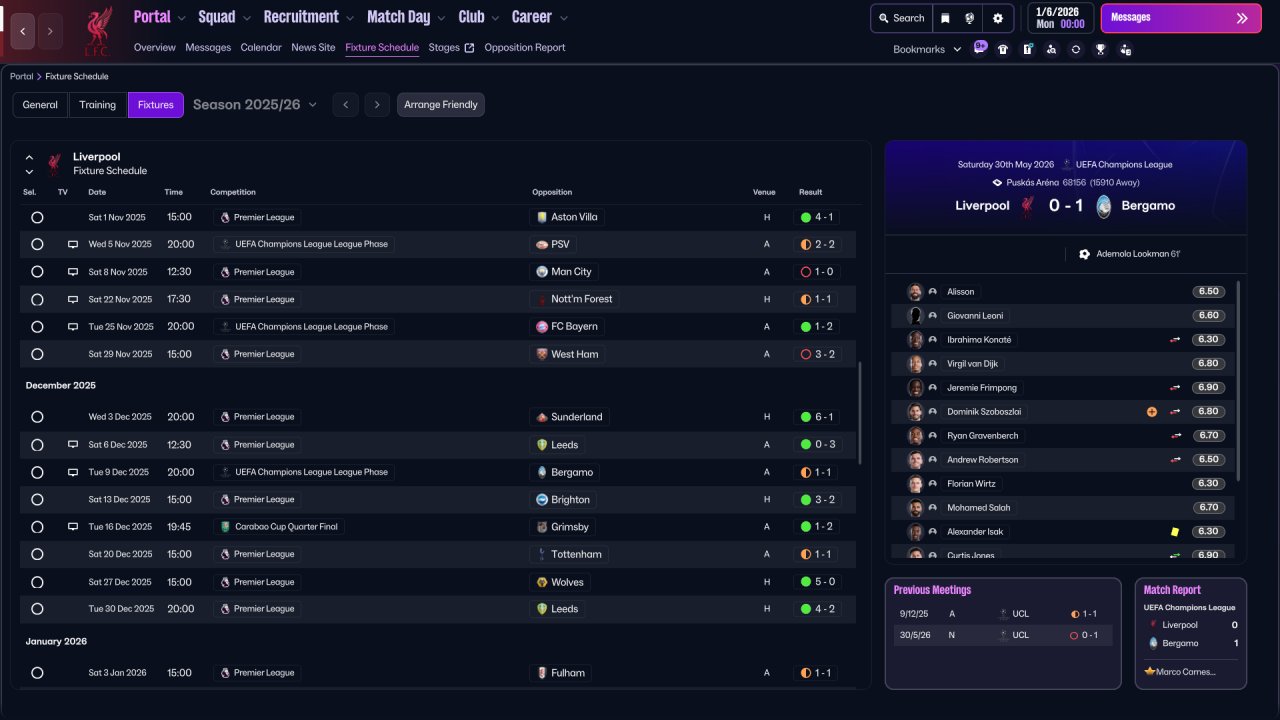The height and width of the screenshot is (720, 1280).
Task: Open the trophy competitions shortcut icon
Action: point(1100,49)
